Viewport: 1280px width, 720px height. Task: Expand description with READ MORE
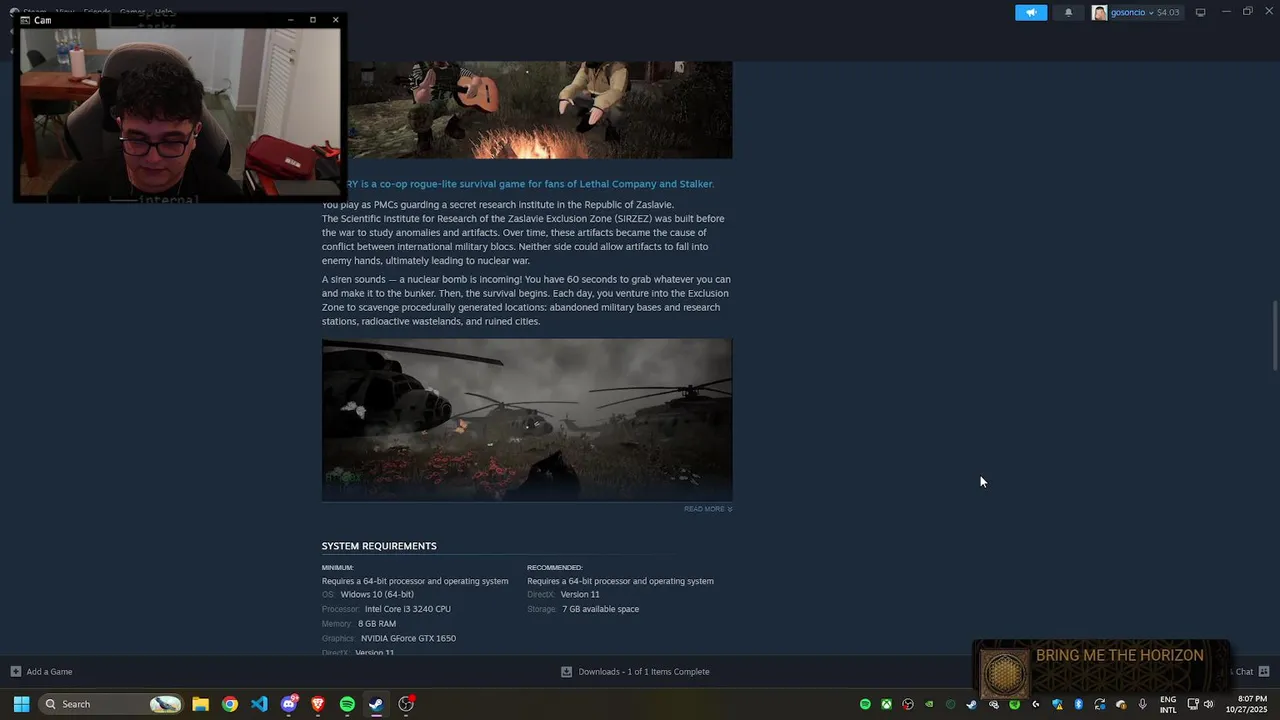pyautogui.click(x=708, y=509)
